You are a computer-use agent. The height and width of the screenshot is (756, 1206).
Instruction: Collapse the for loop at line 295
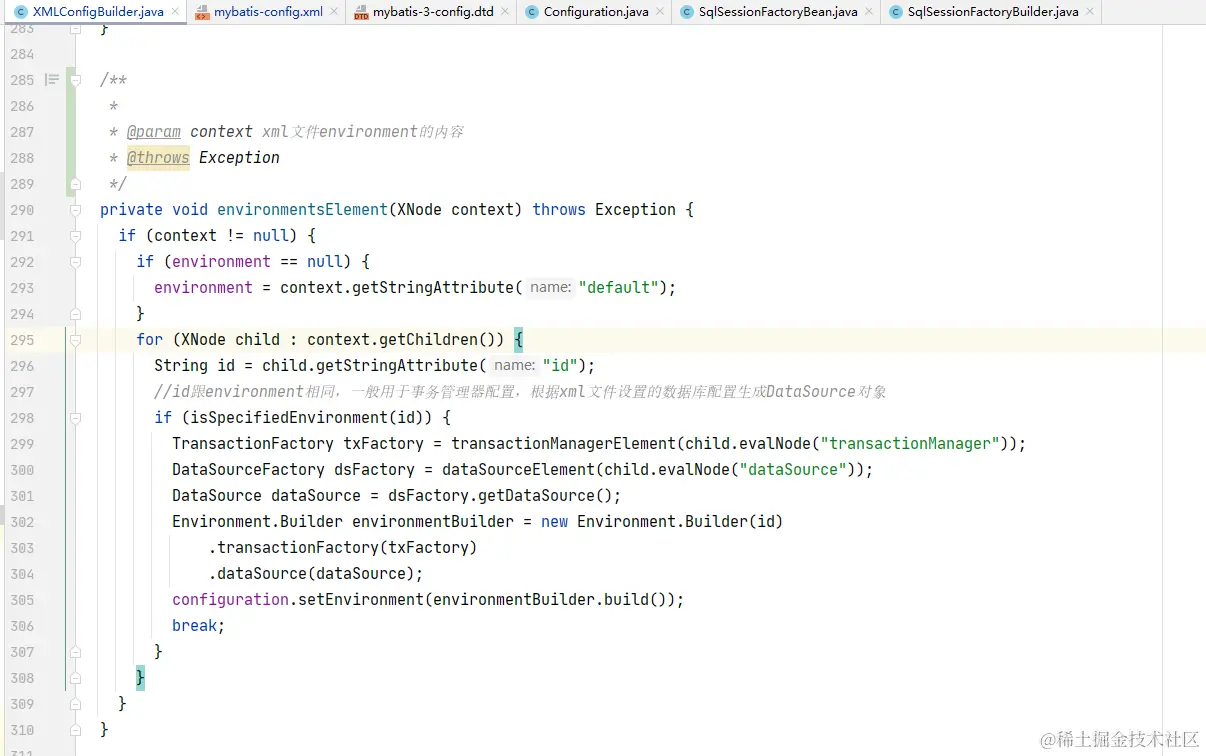(x=76, y=340)
